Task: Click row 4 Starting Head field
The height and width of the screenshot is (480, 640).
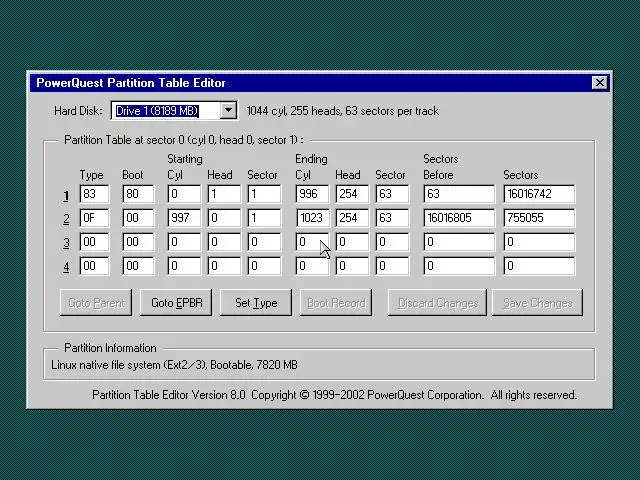Action: 224,266
